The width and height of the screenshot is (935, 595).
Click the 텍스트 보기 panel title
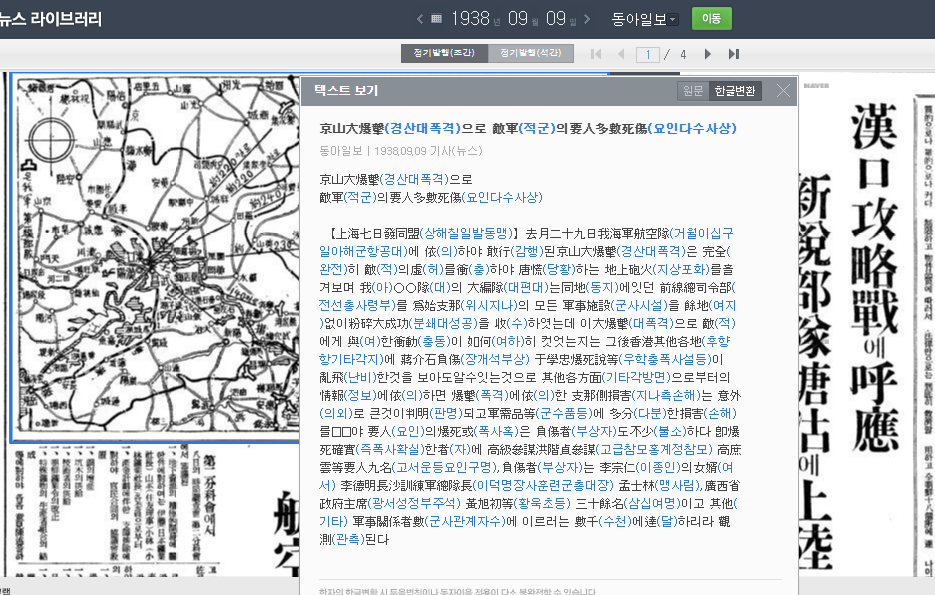click(346, 91)
